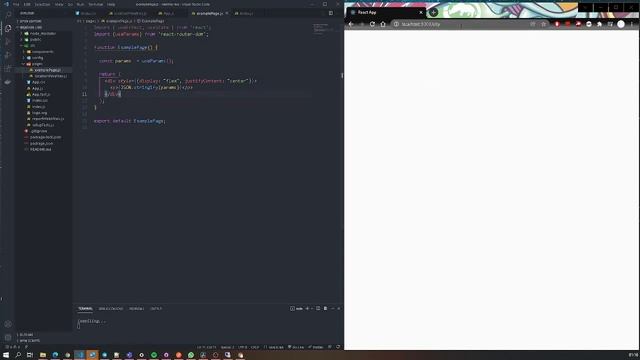Screen dimensions: 640x360
Task: Open App.js in the explorer
Action: coord(37,88)
